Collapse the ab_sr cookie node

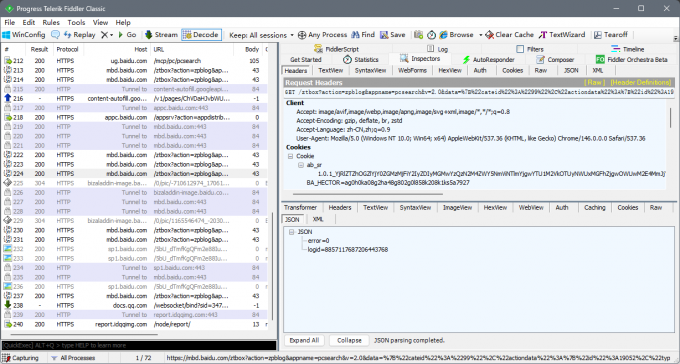pos(301,165)
